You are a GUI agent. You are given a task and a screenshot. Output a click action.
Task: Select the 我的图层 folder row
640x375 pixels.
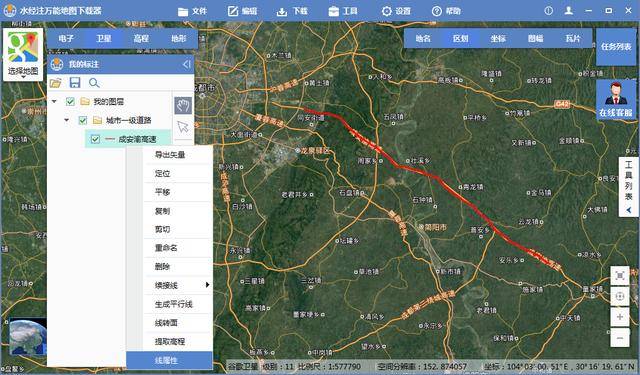[x=109, y=101]
